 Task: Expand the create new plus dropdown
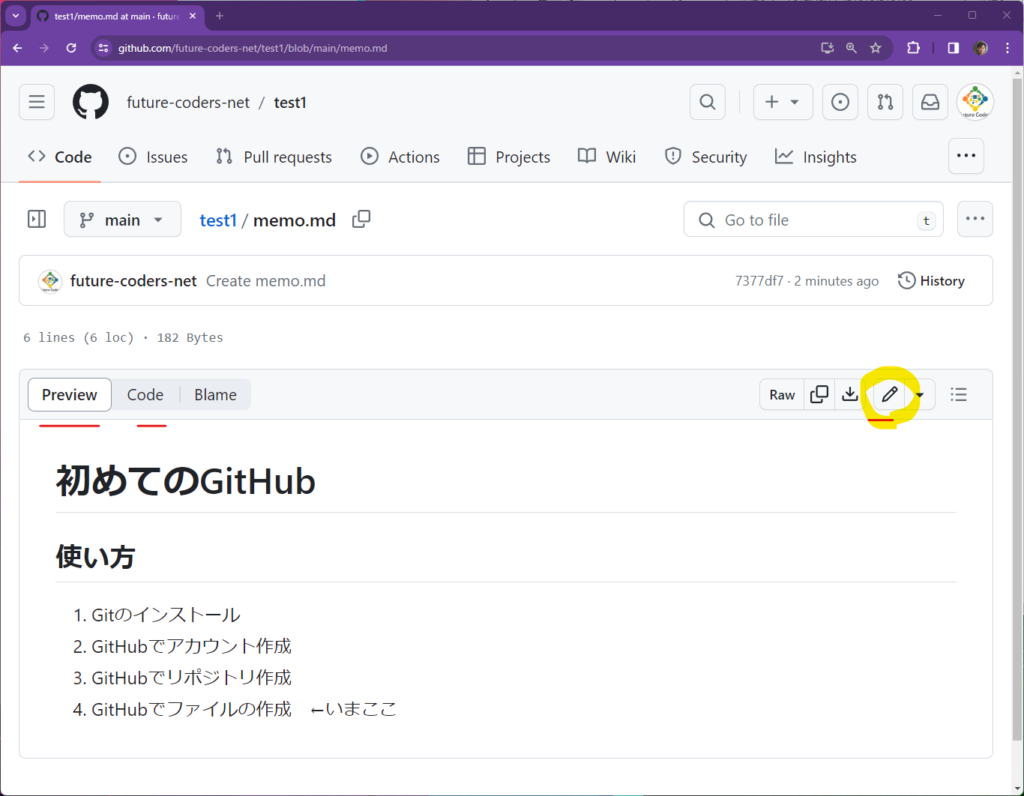click(x=782, y=102)
